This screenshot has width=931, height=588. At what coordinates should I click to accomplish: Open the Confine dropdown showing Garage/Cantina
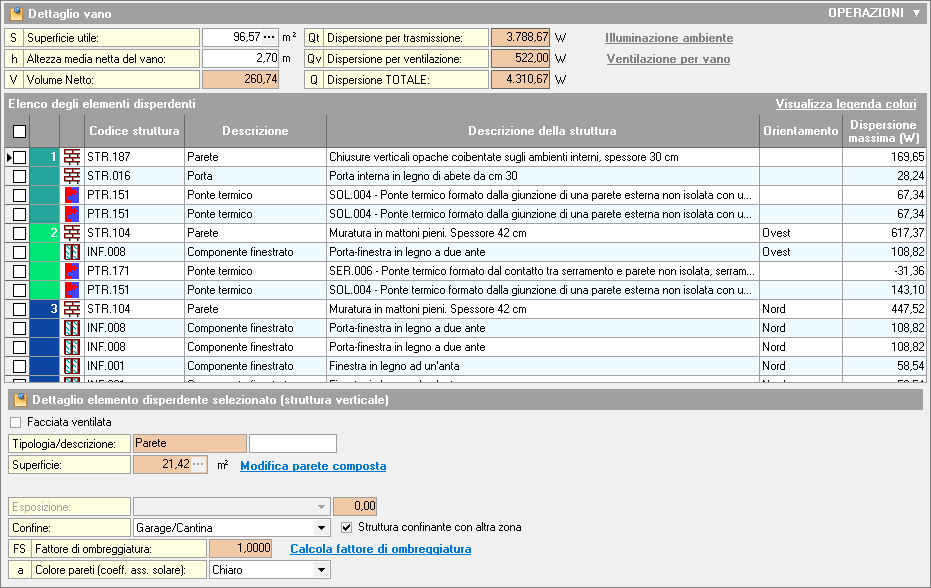pos(321,527)
